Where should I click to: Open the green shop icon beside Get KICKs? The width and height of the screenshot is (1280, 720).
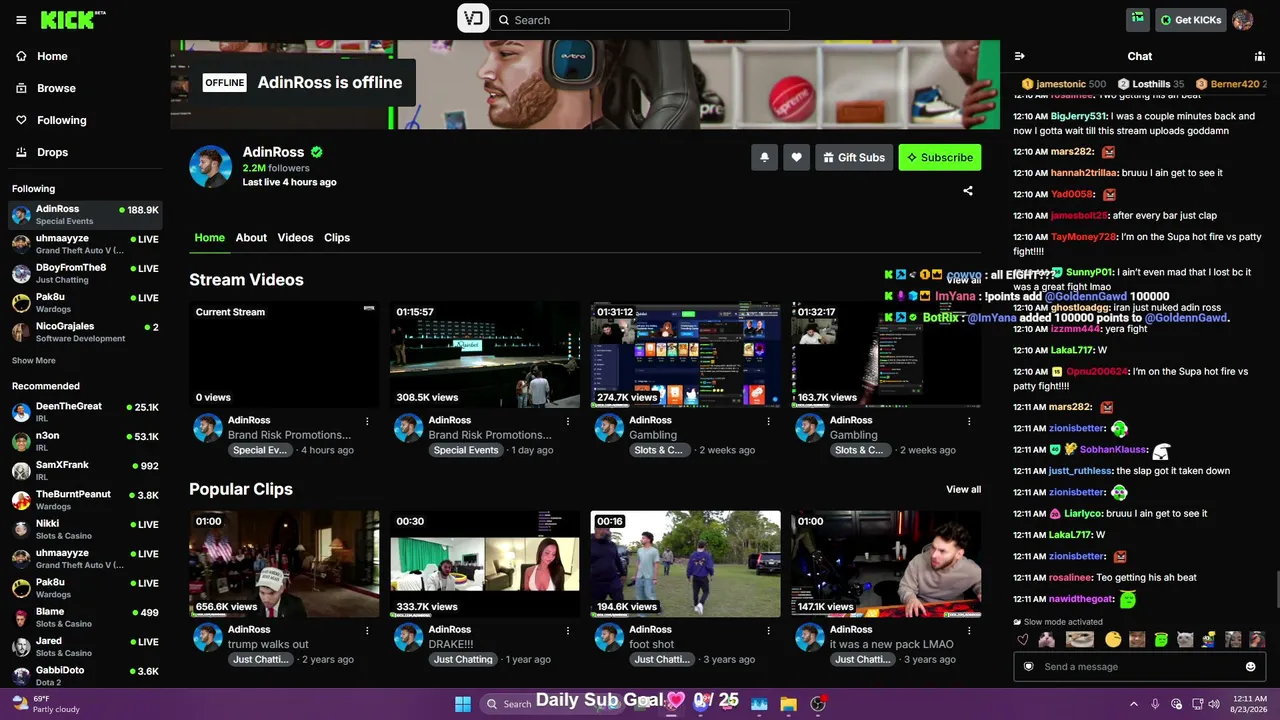point(1137,19)
